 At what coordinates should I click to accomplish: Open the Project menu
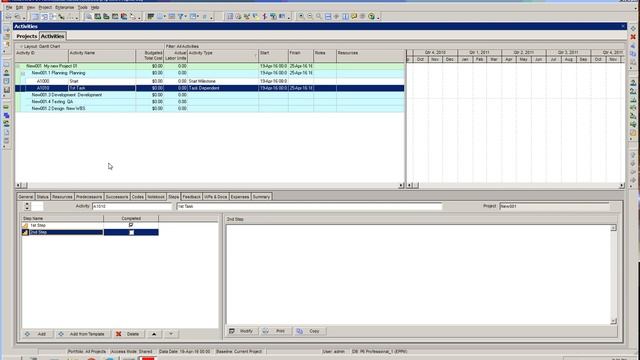(45, 7)
